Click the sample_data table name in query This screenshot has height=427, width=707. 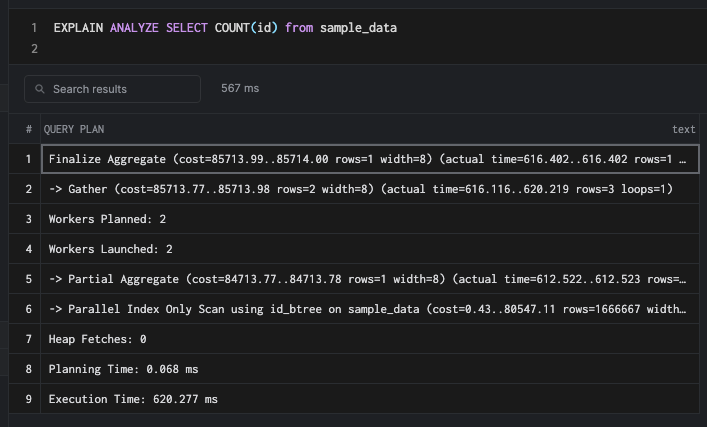coord(358,28)
